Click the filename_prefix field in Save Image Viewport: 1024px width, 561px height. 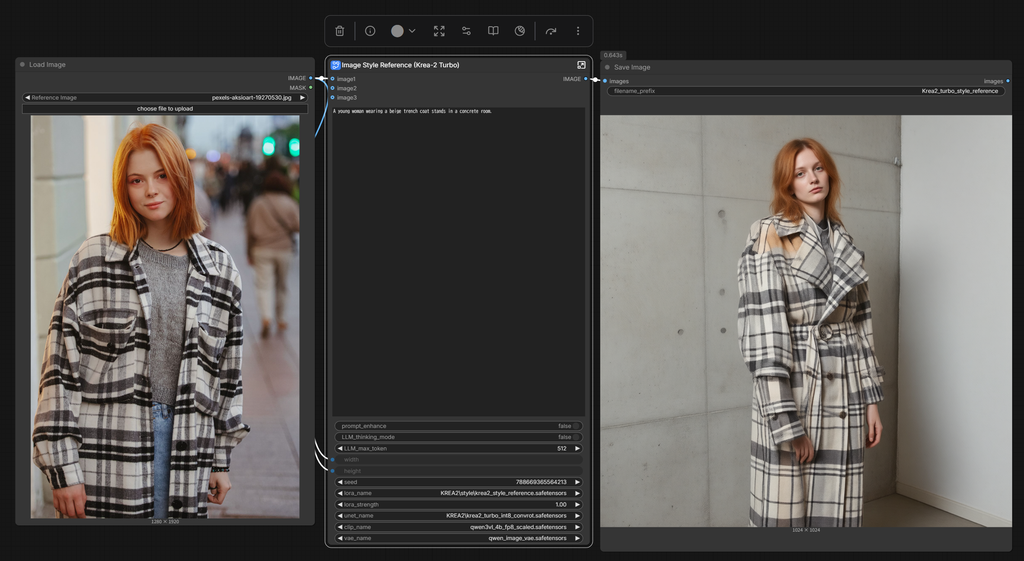806,91
